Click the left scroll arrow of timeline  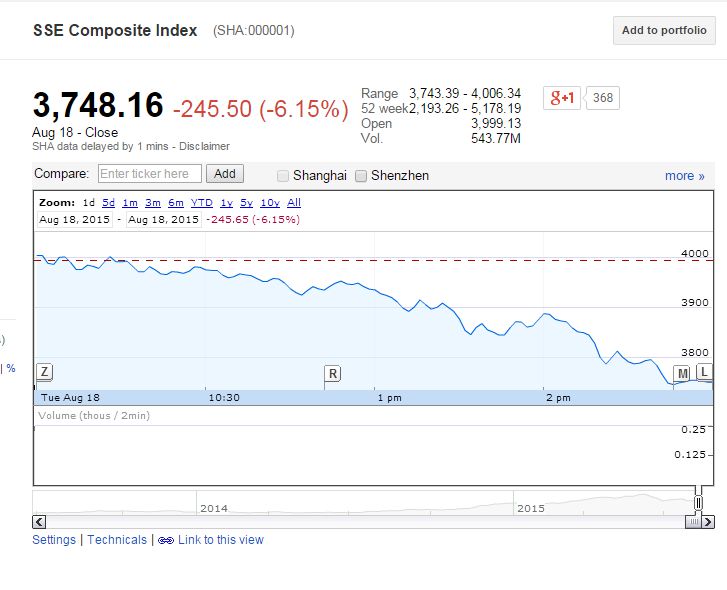tap(40, 521)
